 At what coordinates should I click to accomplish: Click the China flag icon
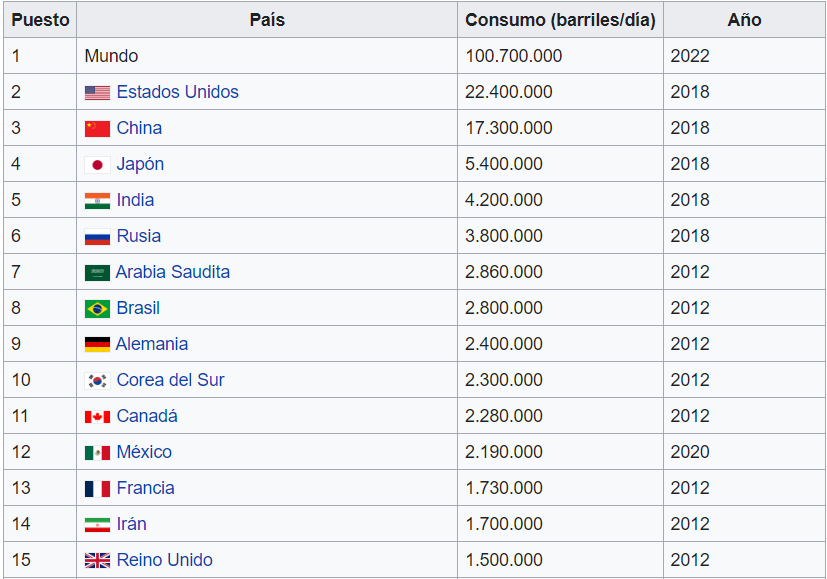[x=96, y=128]
